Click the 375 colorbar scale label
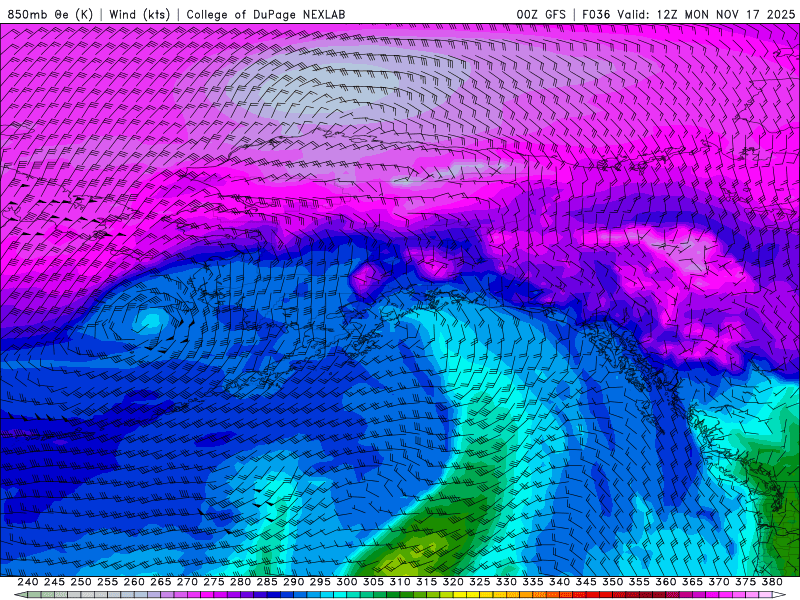 point(745,582)
